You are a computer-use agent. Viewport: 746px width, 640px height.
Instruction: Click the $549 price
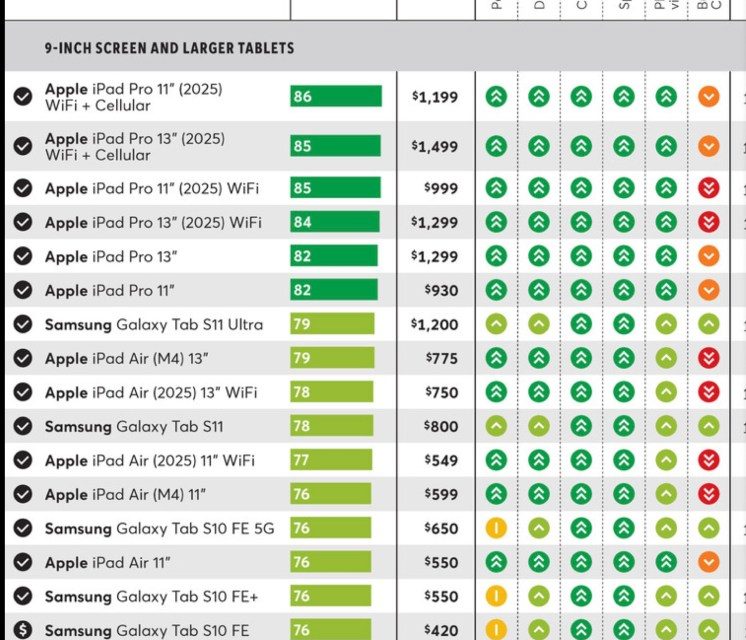[x=441, y=460]
